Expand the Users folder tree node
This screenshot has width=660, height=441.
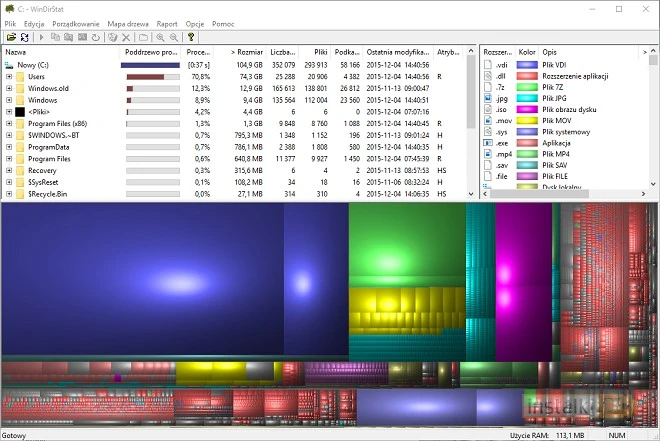9,76
